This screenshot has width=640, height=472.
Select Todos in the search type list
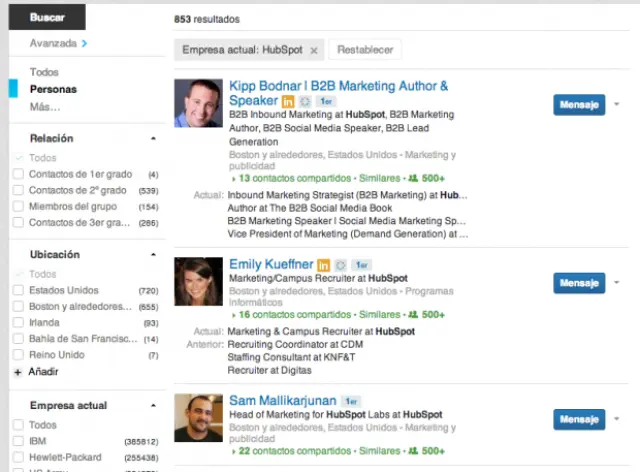coord(44,72)
